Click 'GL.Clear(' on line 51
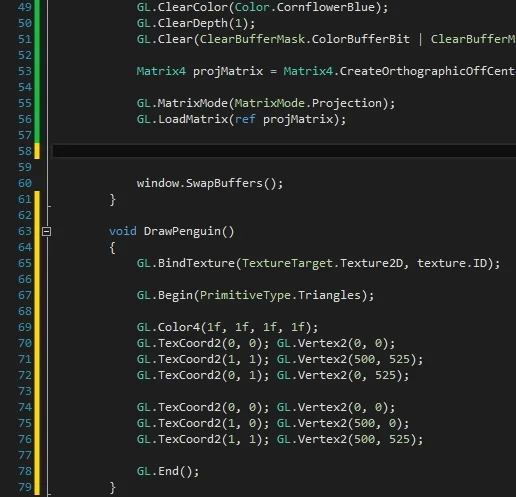Screen dimensions: 516x497 click(x=168, y=39)
